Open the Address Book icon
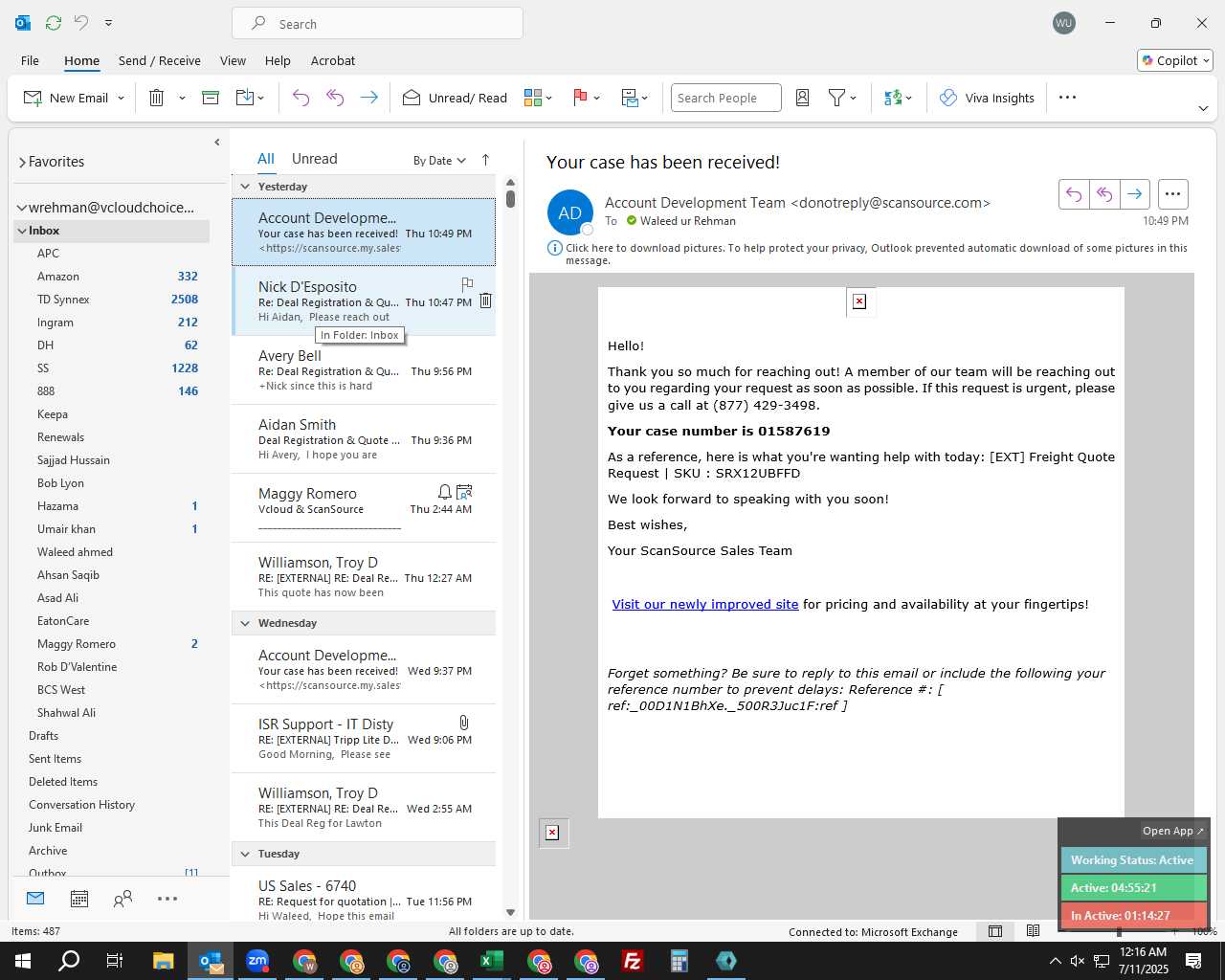 click(803, 98)
